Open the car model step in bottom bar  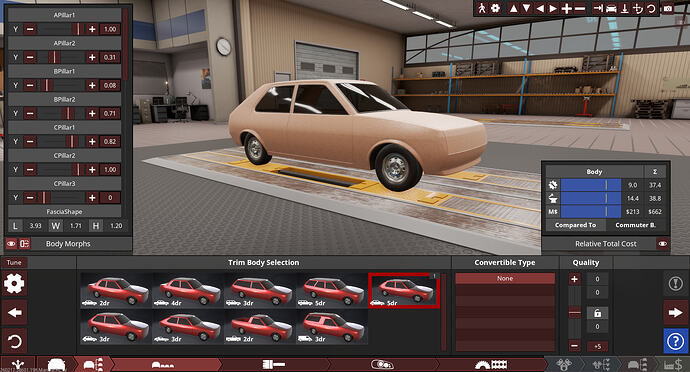tap(56, 365)
